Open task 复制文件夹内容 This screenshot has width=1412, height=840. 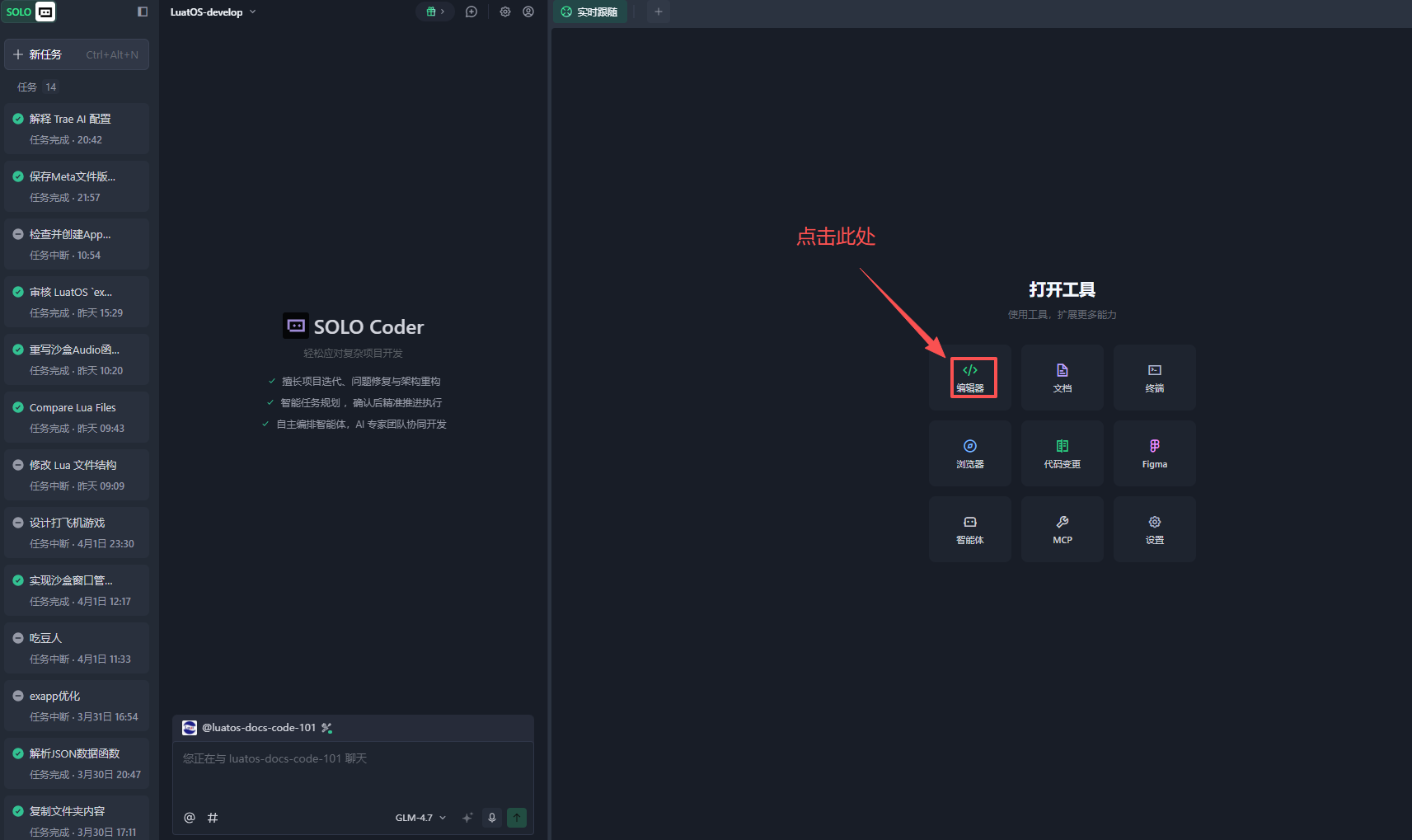(77, 819)
